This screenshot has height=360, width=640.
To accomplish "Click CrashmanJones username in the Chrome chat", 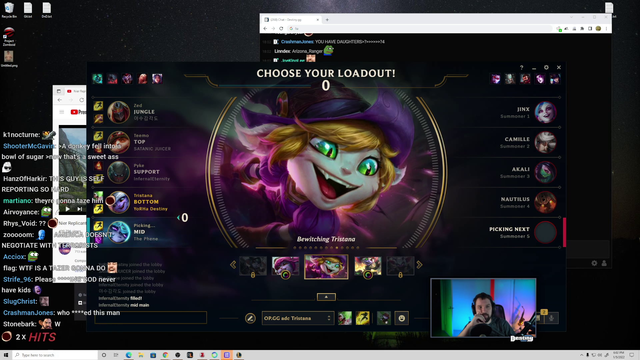I will [x=297, y=42].
